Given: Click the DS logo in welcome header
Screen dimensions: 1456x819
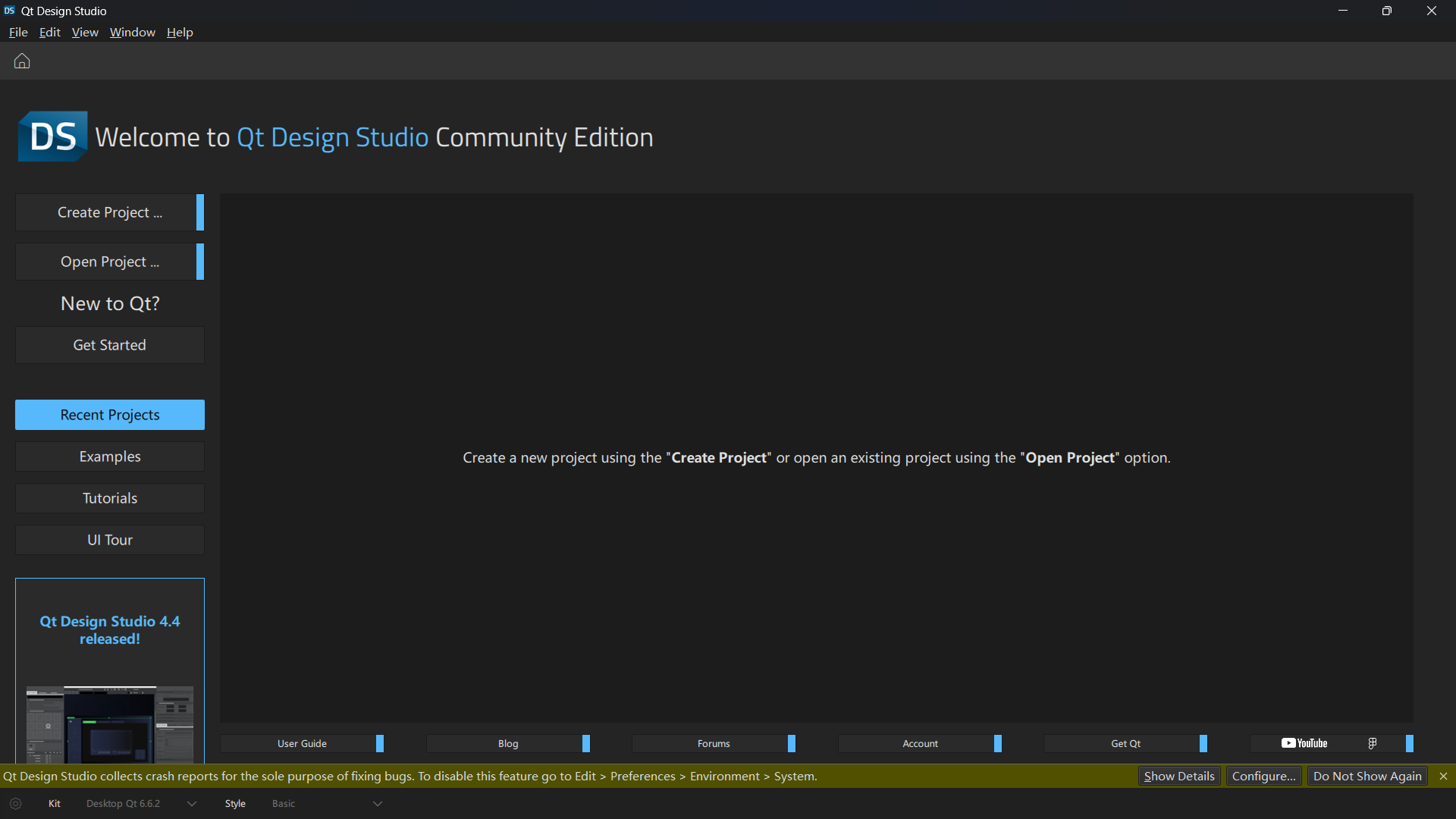Looking at the screenshot, I should (x=52, y=136).
